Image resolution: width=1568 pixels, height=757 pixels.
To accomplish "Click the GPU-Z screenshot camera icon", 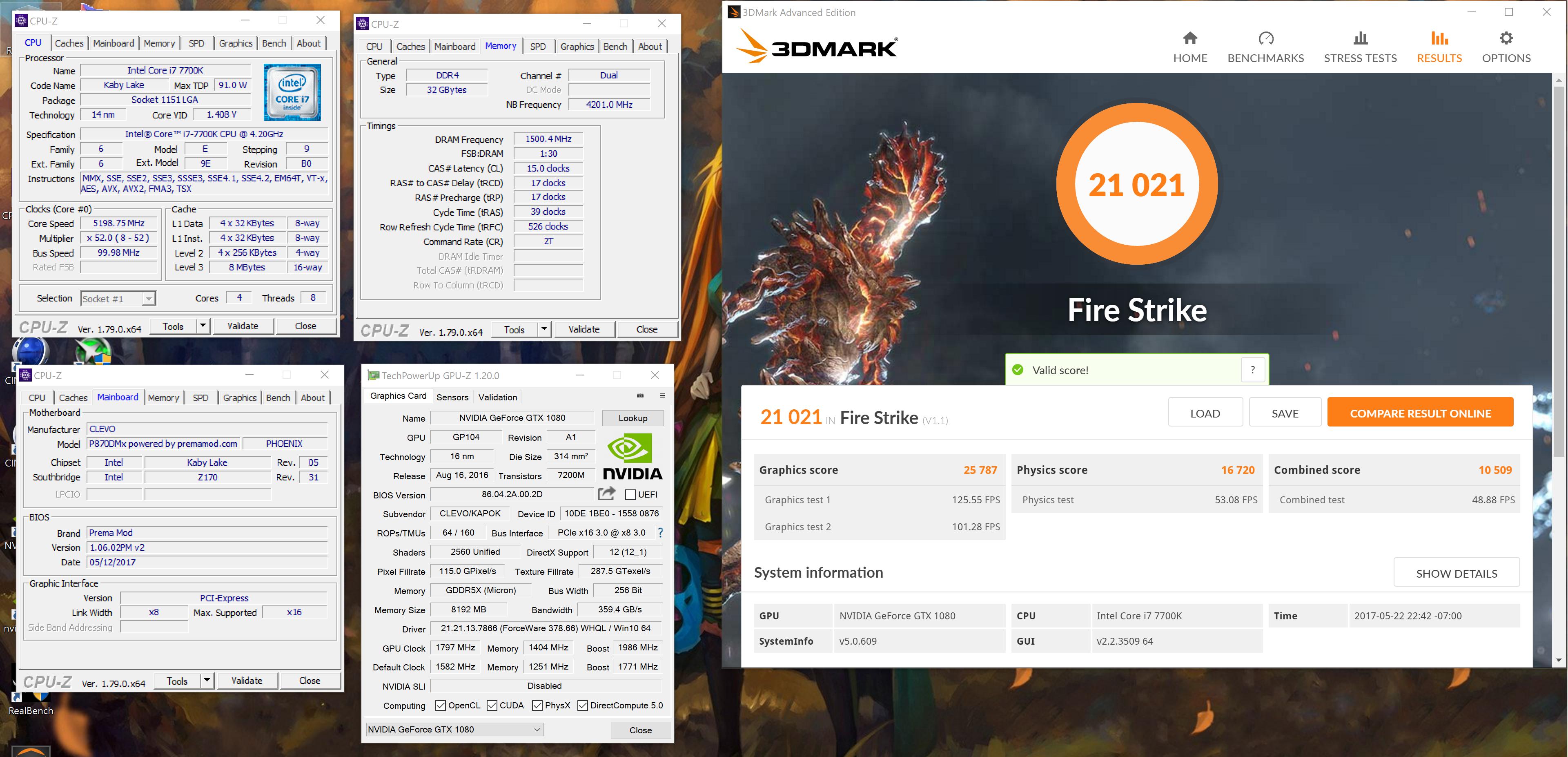I will tap(640, 396).
